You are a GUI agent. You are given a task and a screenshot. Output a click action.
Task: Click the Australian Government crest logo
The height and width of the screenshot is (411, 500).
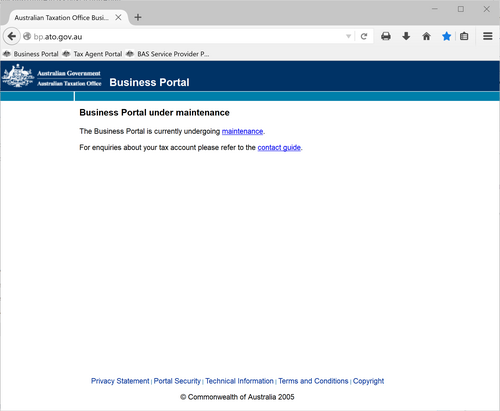pyautogui.click(x=18, y=76)
